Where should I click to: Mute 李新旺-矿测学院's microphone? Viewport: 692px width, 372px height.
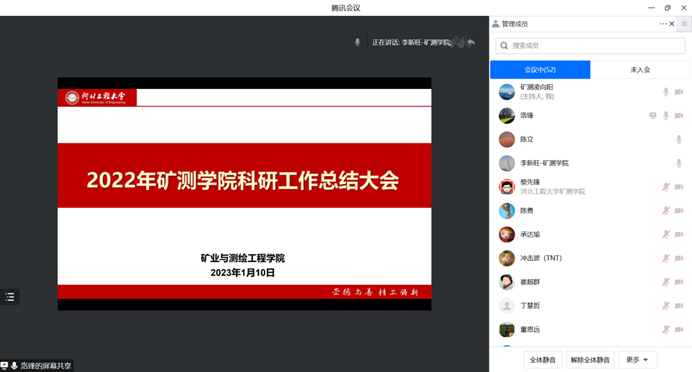click(x=679, y=163)
